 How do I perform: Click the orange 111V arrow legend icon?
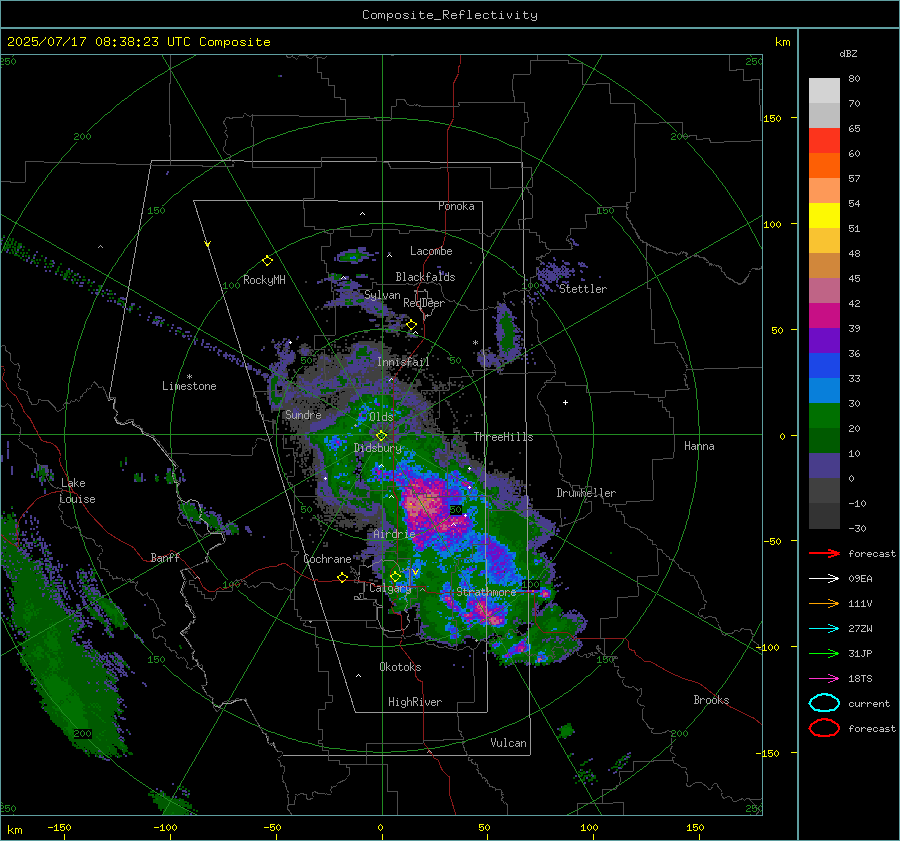[x=824, y=603]
